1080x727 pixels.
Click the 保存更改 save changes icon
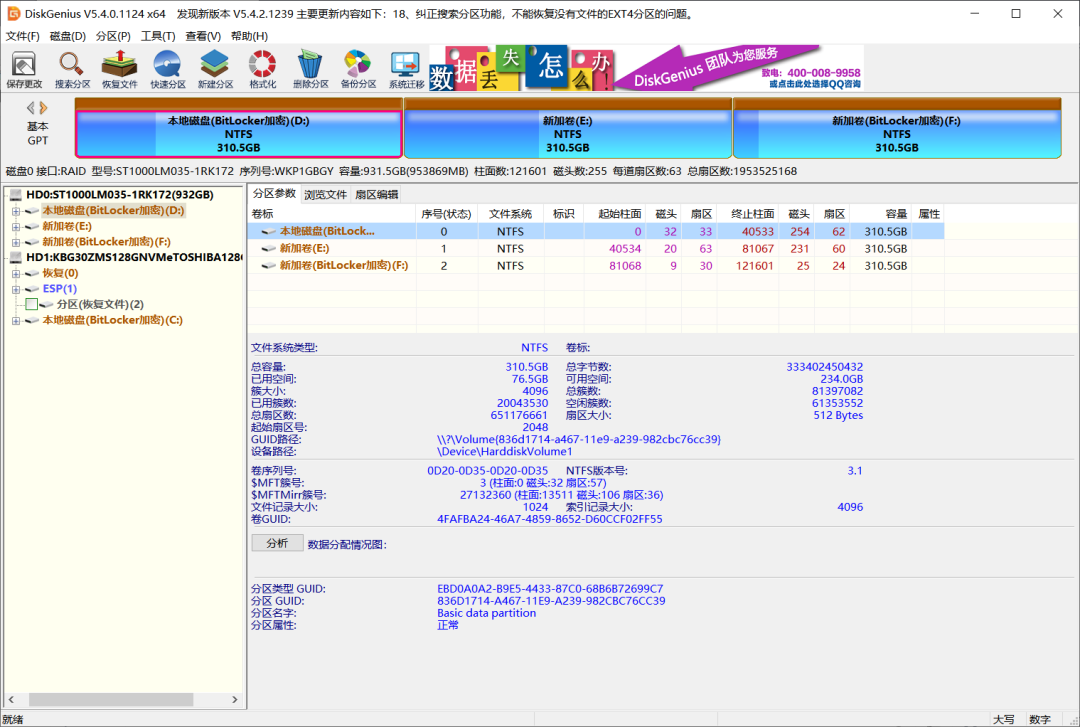24,70
